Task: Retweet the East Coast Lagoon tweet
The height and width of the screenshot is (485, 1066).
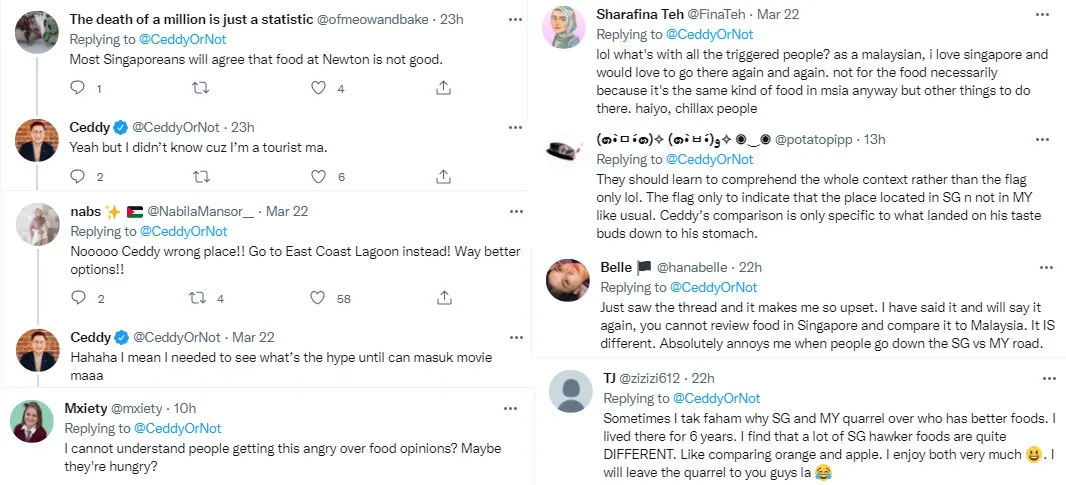Action: 200,298
